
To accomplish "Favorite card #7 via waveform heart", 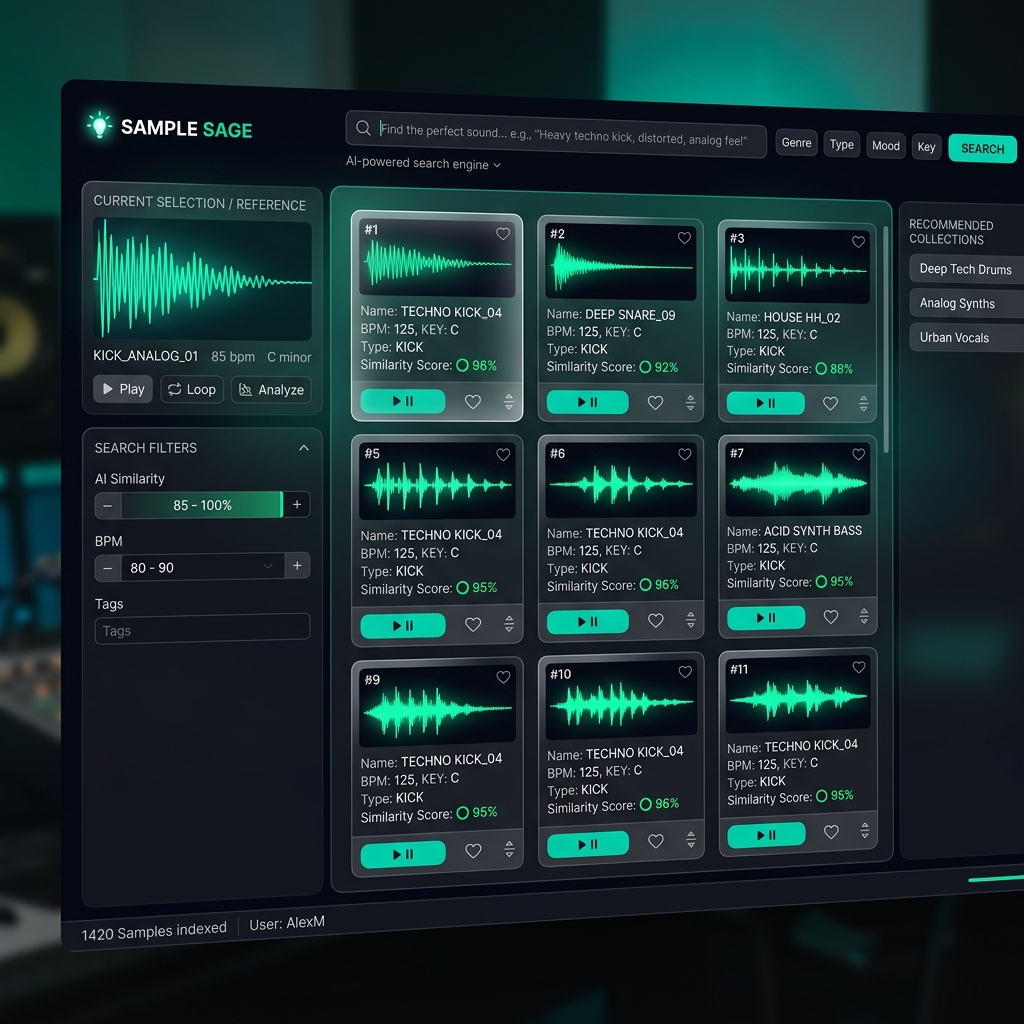I will (x=859, y=454).
